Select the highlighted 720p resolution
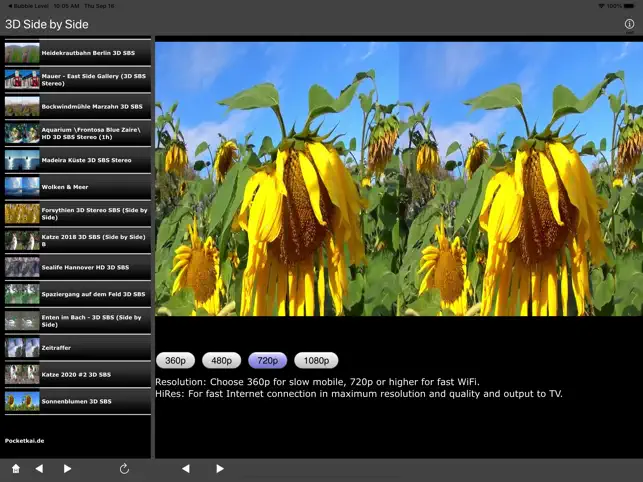Viewport: 643px width, 482px height. 267,361
